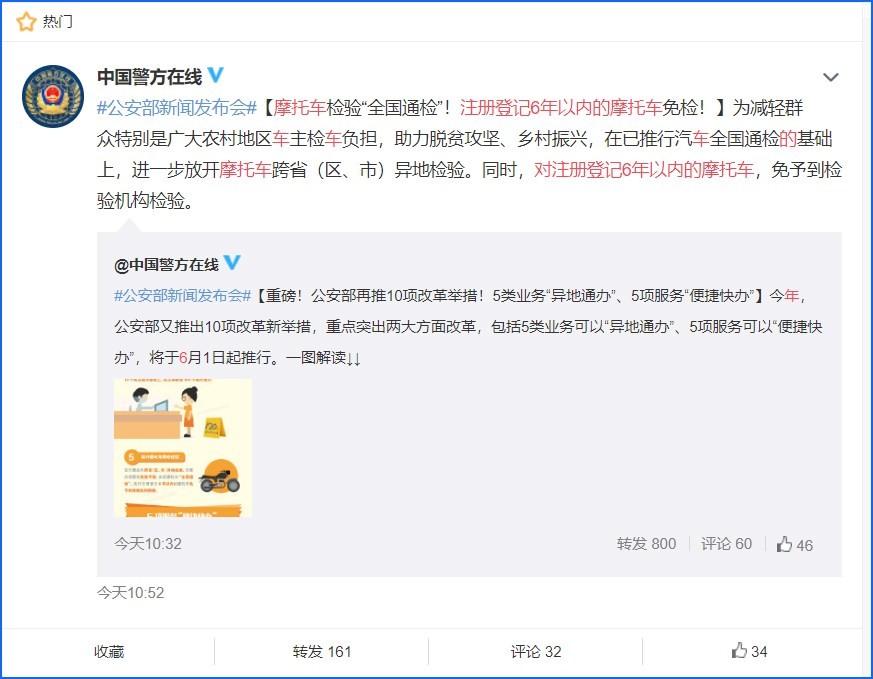Click verified badge beside top 中国警方在线 name
Screen dimensions: 873x679
[x=215, y=76]
